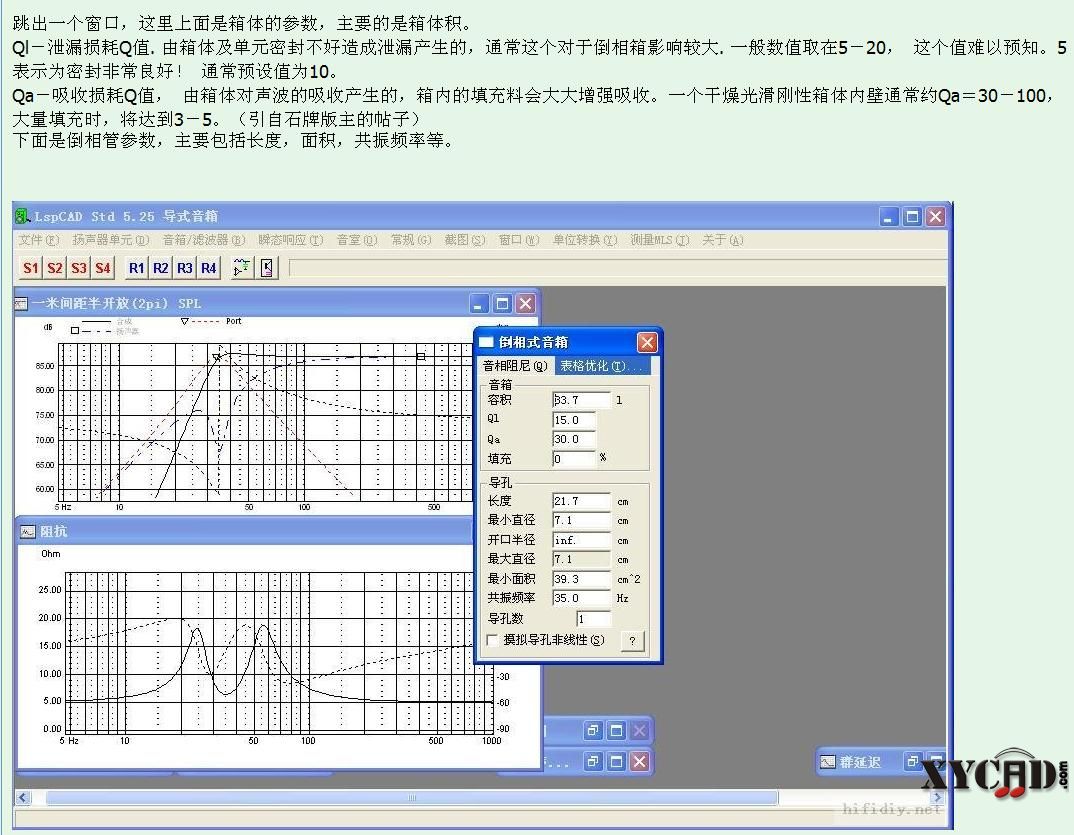Click the R4 toolbar button
The width and height of the screenshot is (1074, 835).
click(x=209, y=268)
